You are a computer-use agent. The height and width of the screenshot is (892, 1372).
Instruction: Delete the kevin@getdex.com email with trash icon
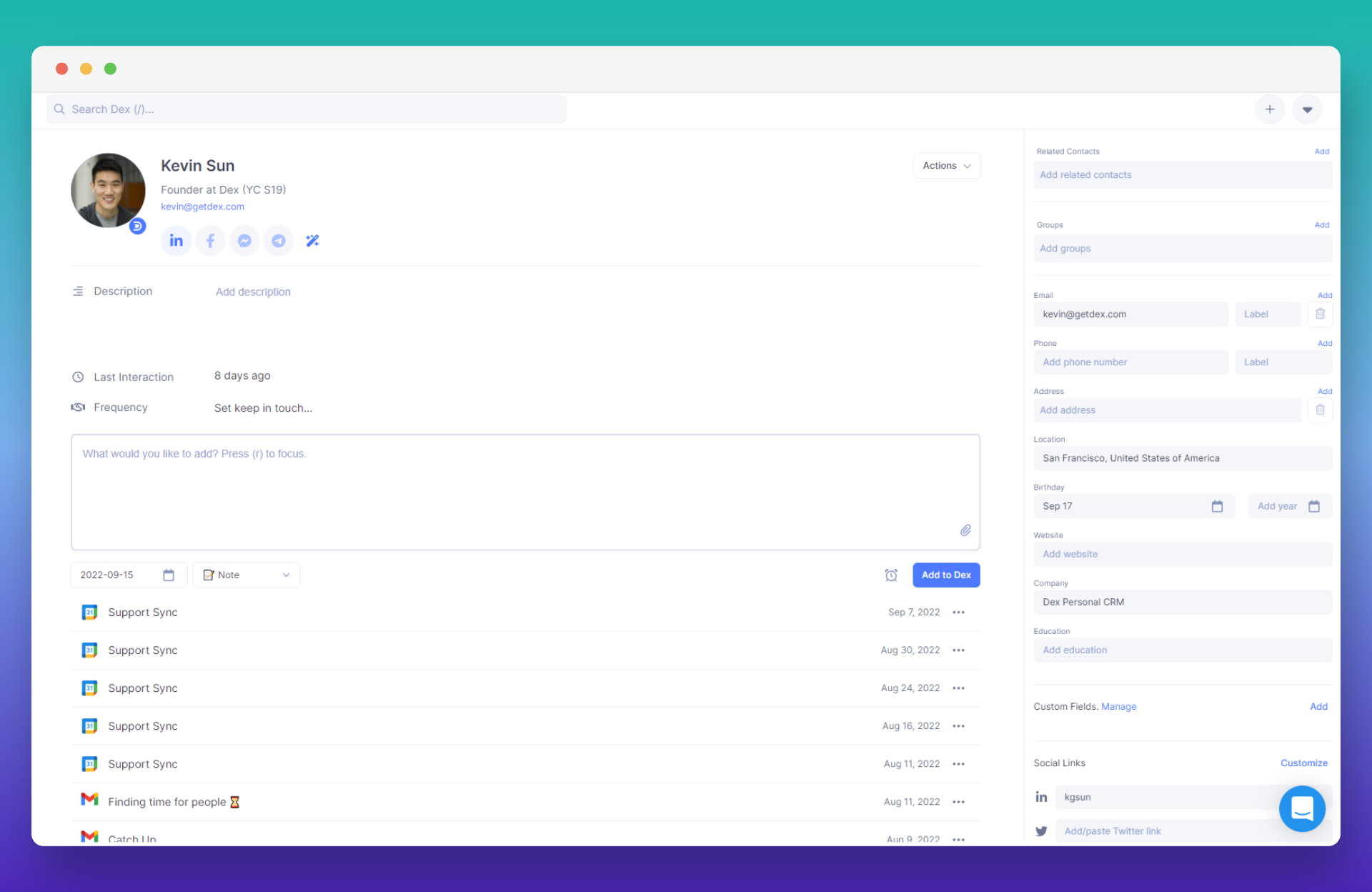coord(1320,314)
